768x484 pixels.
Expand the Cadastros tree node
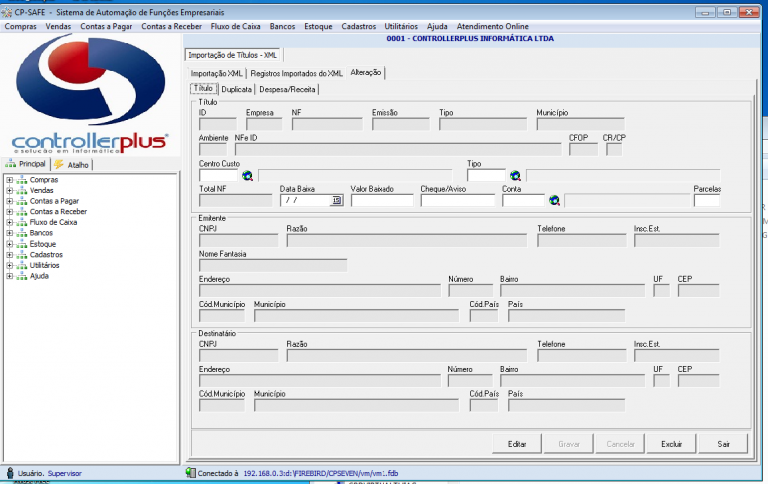click(9, 254)
